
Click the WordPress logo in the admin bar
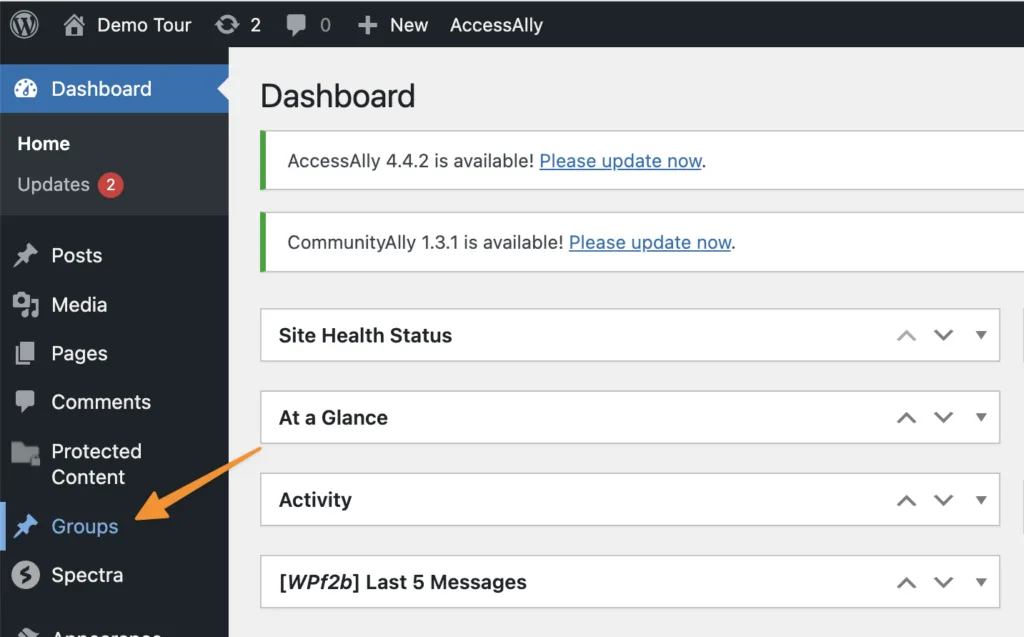[22, 25]
